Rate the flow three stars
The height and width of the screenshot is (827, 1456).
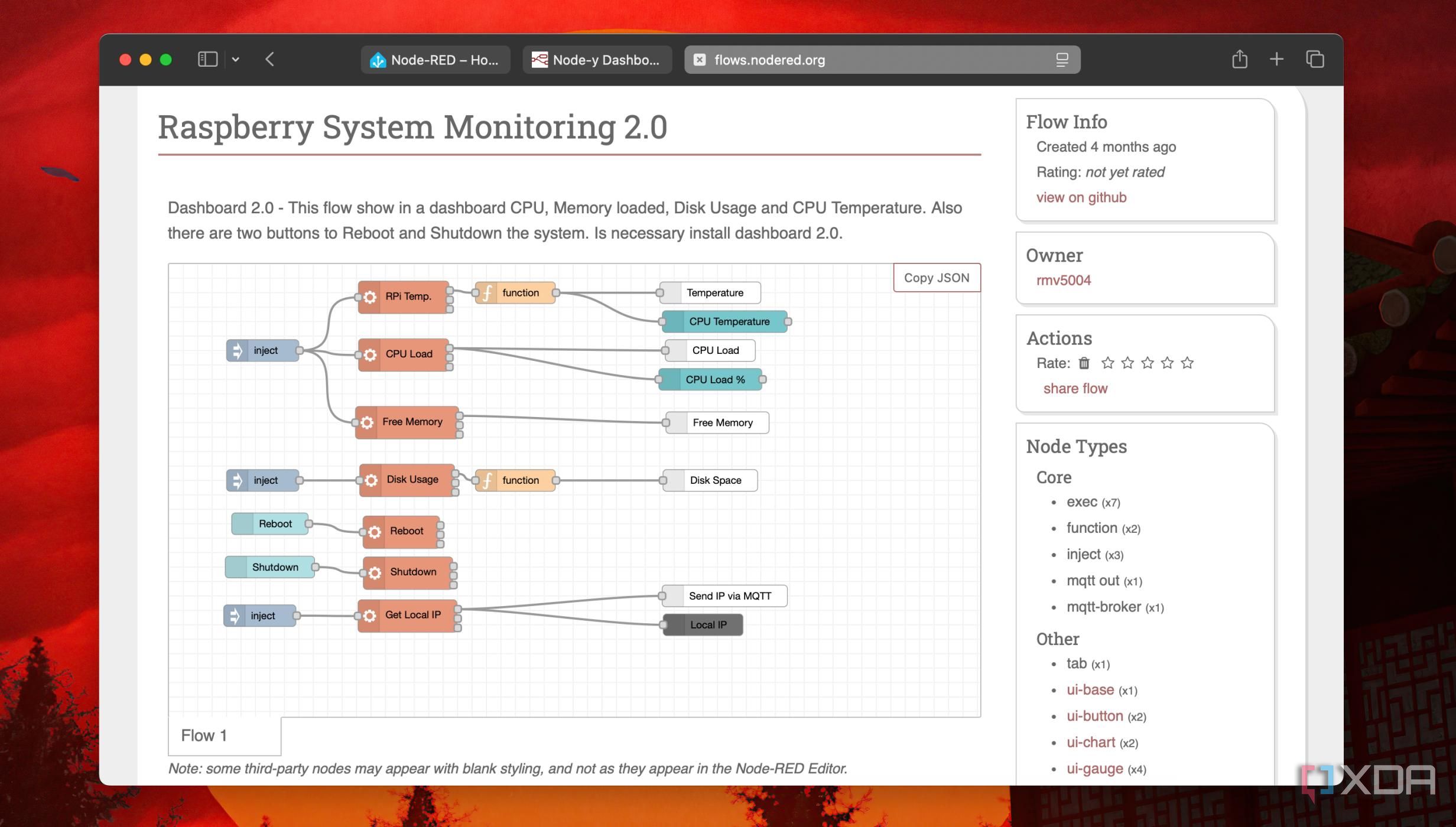(1148, 363)
